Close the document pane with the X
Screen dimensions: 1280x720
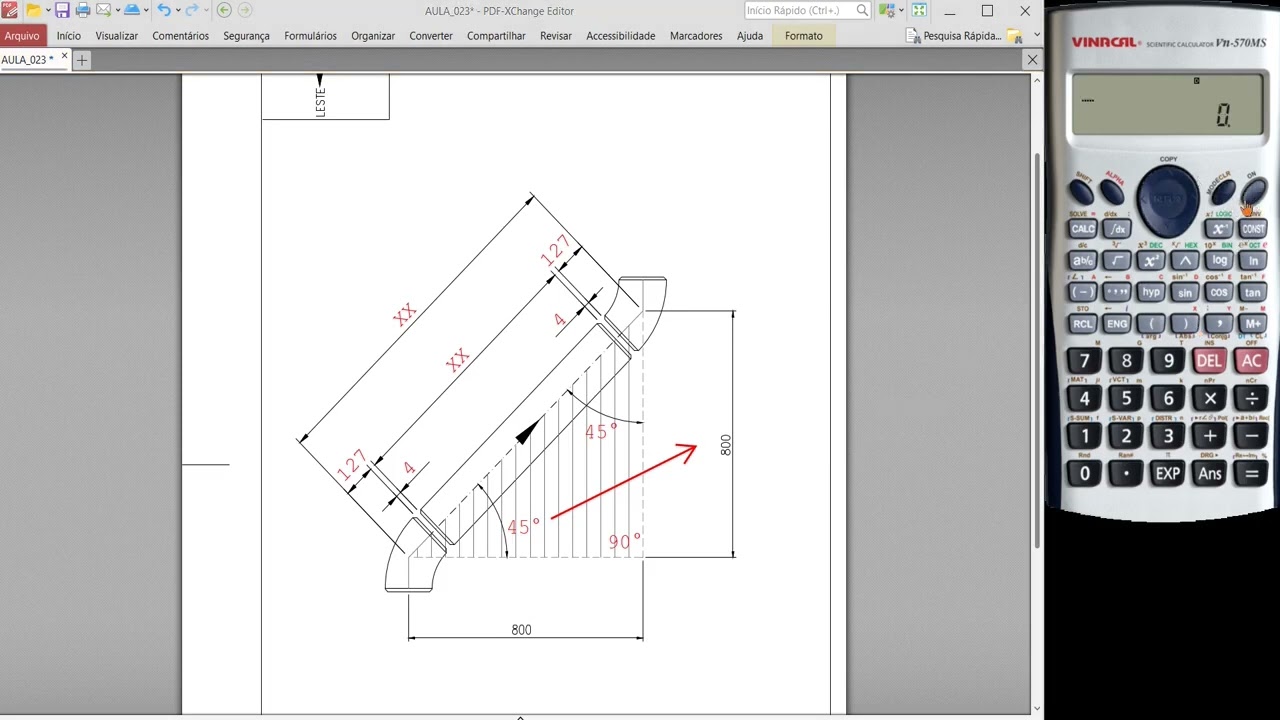(x=1033, y=60)
